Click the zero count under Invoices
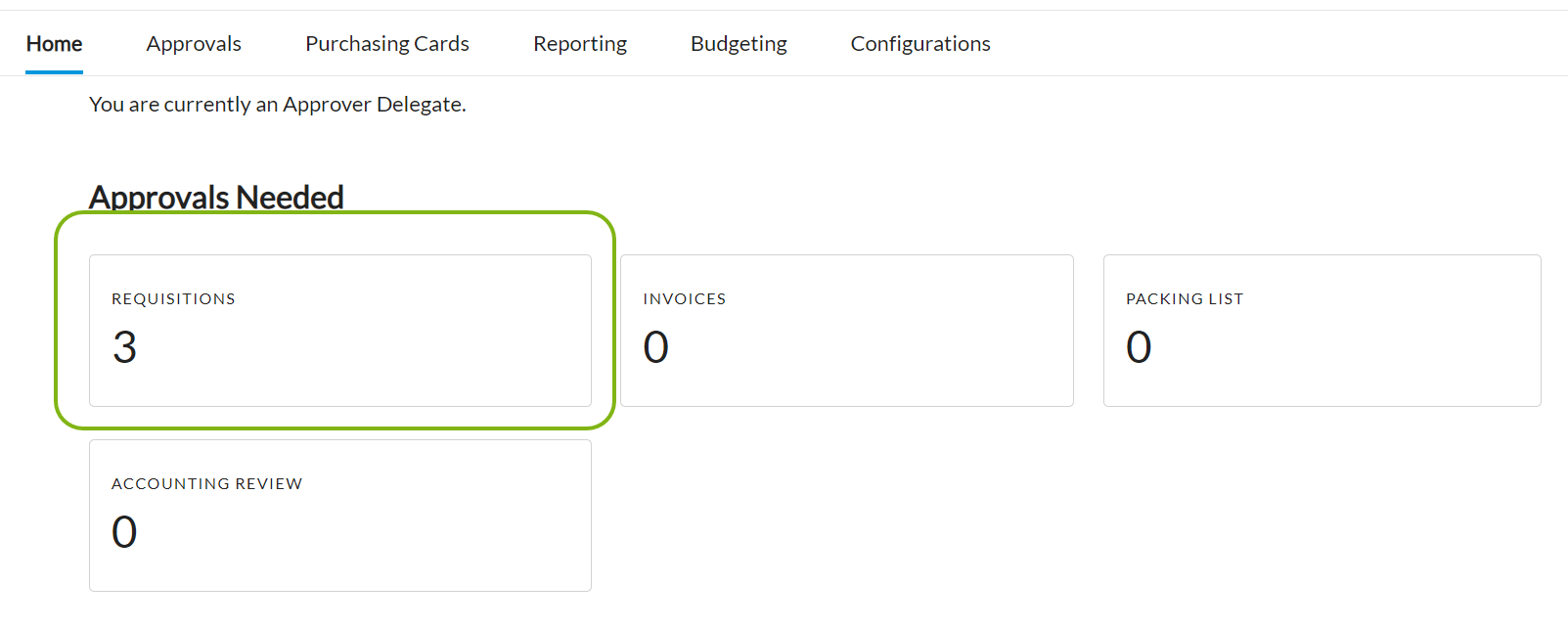The width and height of the screenshot is (1568, 630). (655, 347)
